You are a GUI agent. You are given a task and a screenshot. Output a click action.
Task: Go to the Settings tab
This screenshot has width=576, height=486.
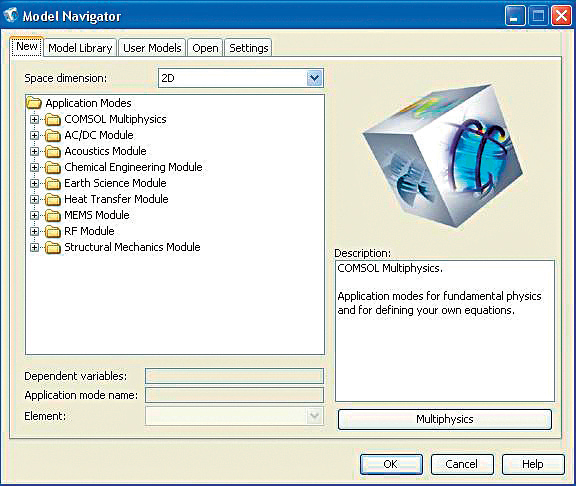pos(249,48)
